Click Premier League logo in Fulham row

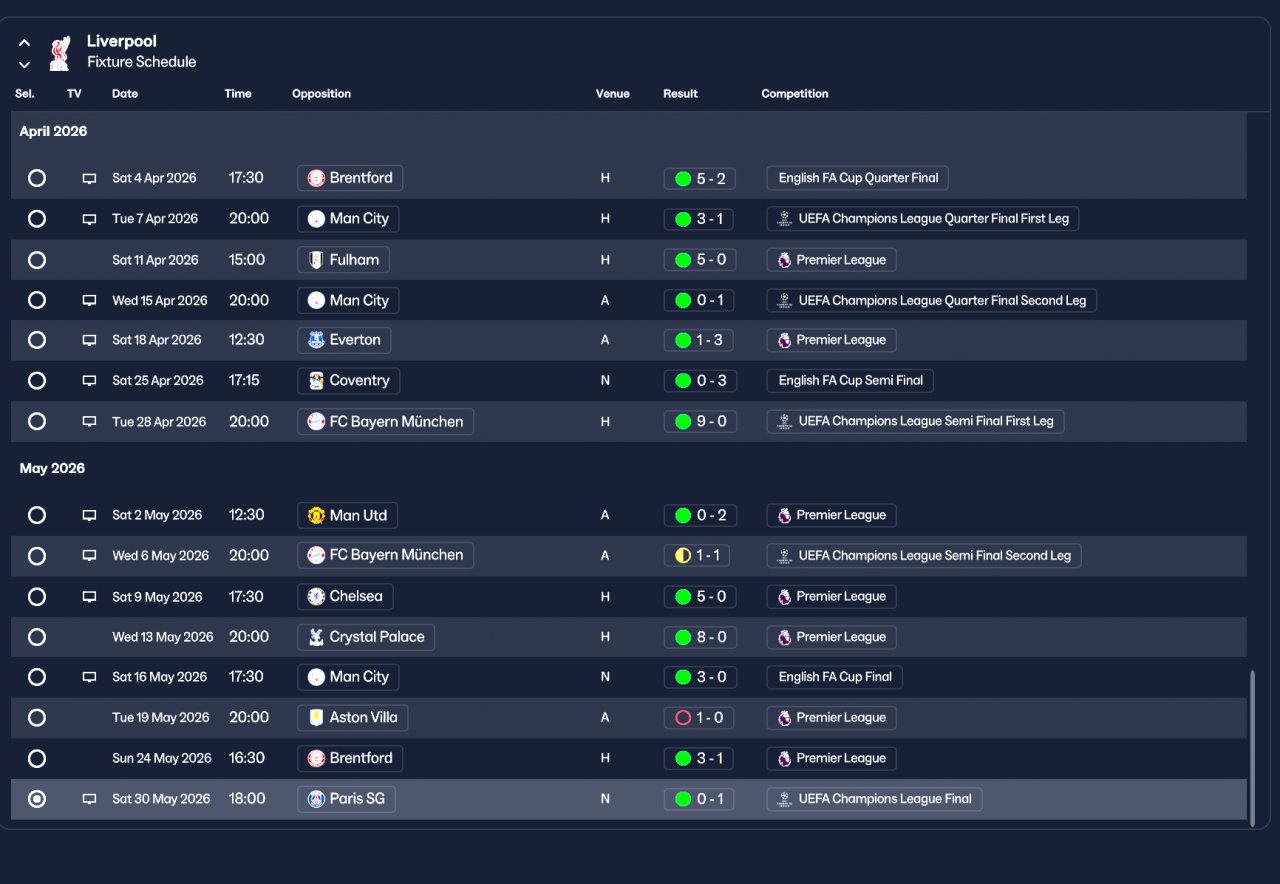[784, 260]
